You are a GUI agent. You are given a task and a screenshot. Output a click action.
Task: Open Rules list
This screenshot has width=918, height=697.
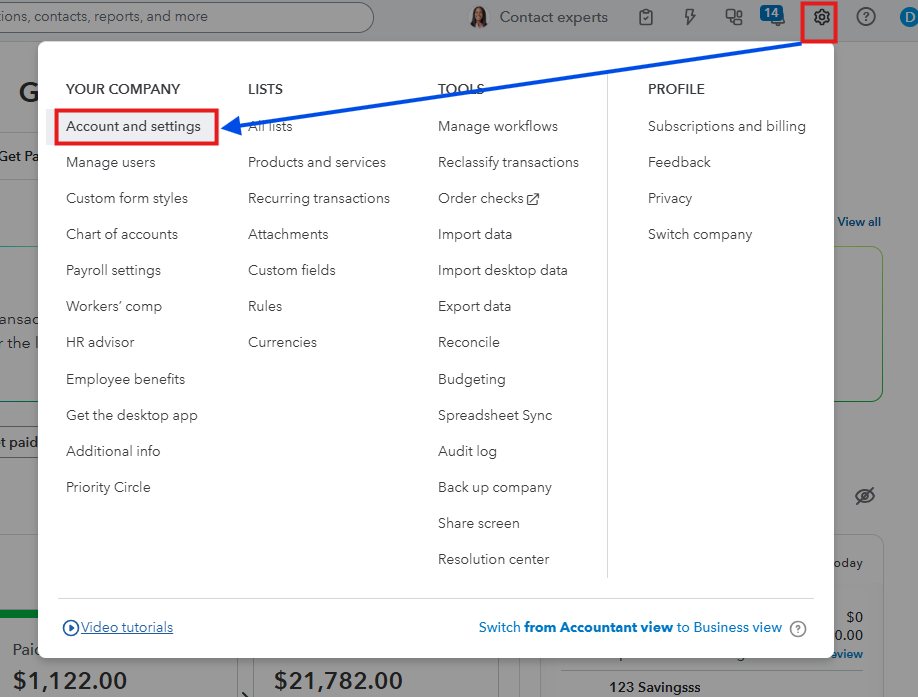pos(265,306)
